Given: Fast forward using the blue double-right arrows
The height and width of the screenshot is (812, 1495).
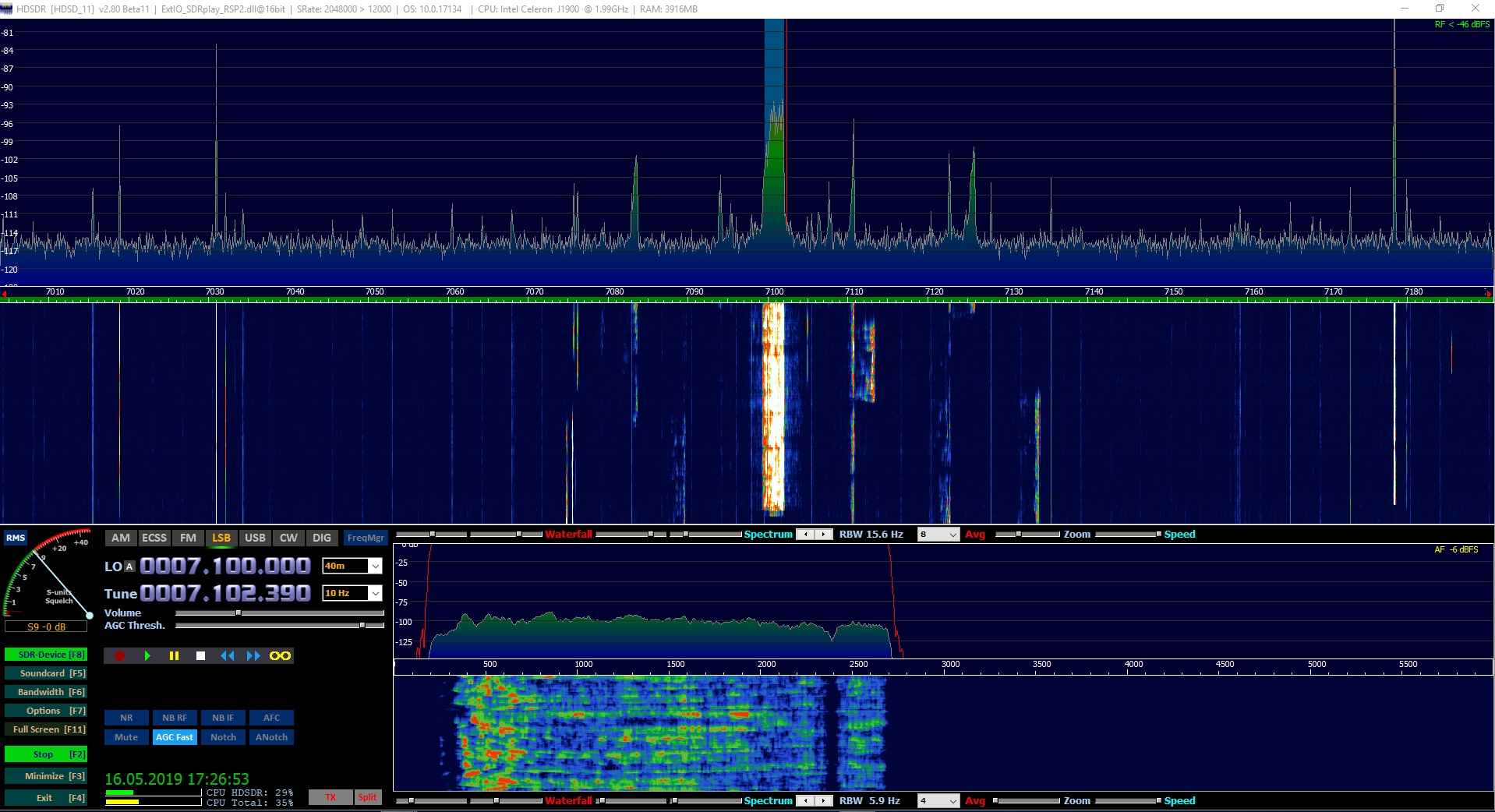Looking at the screenshot, I should pyautogui.click(x=253, y=656).
